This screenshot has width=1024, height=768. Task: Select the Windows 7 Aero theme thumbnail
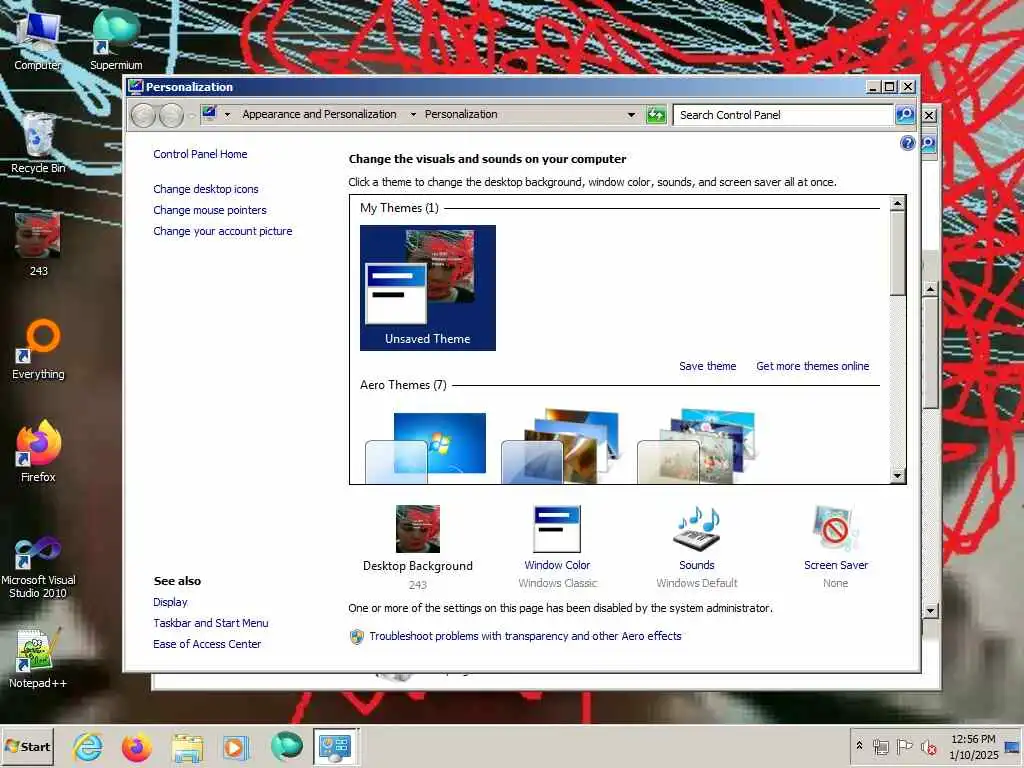pos(426,448)
